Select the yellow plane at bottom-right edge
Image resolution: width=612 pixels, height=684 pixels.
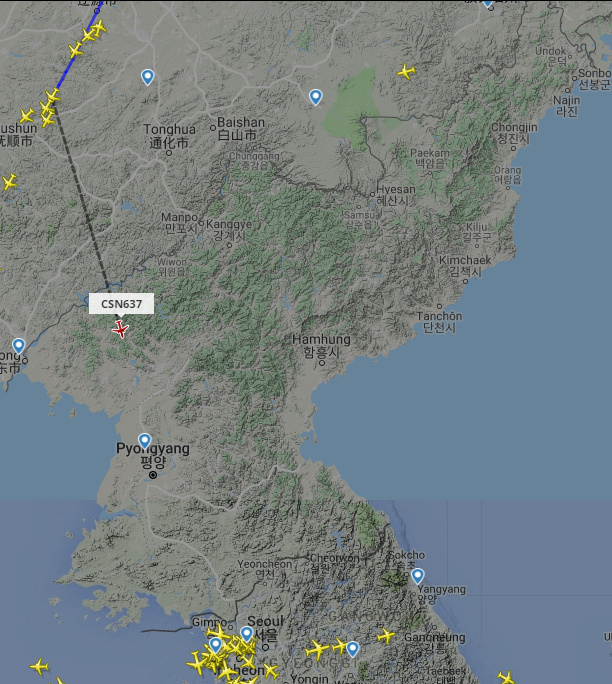tap(506, 677)
